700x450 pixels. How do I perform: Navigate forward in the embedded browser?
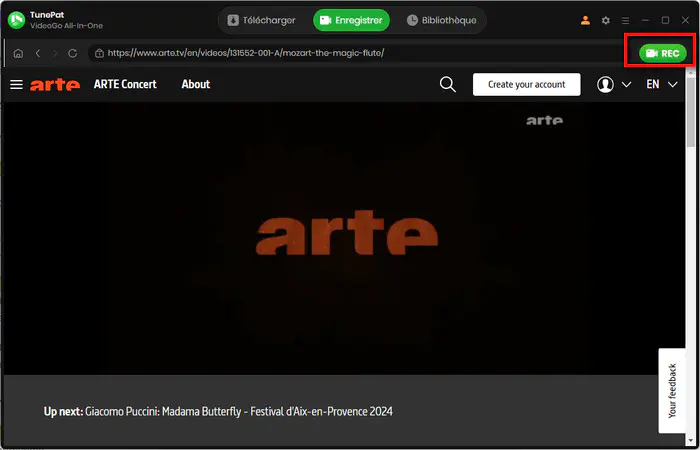55,54
